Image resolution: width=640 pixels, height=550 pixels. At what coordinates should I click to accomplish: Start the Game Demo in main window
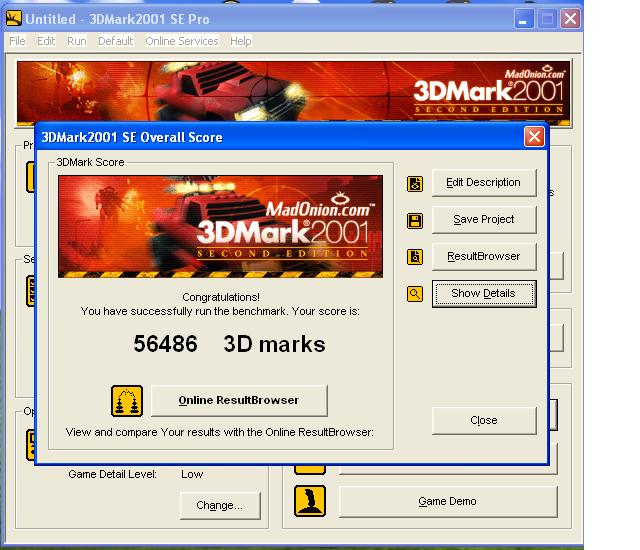[448, 501]
